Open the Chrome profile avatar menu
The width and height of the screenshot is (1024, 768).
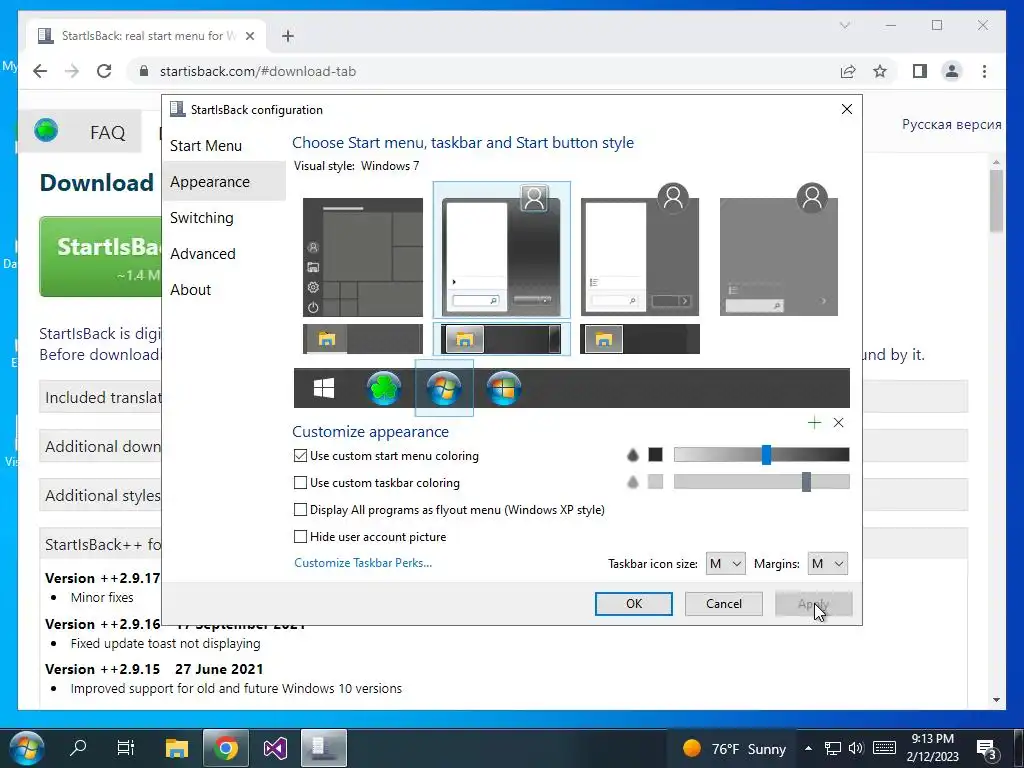pos(952,71)
